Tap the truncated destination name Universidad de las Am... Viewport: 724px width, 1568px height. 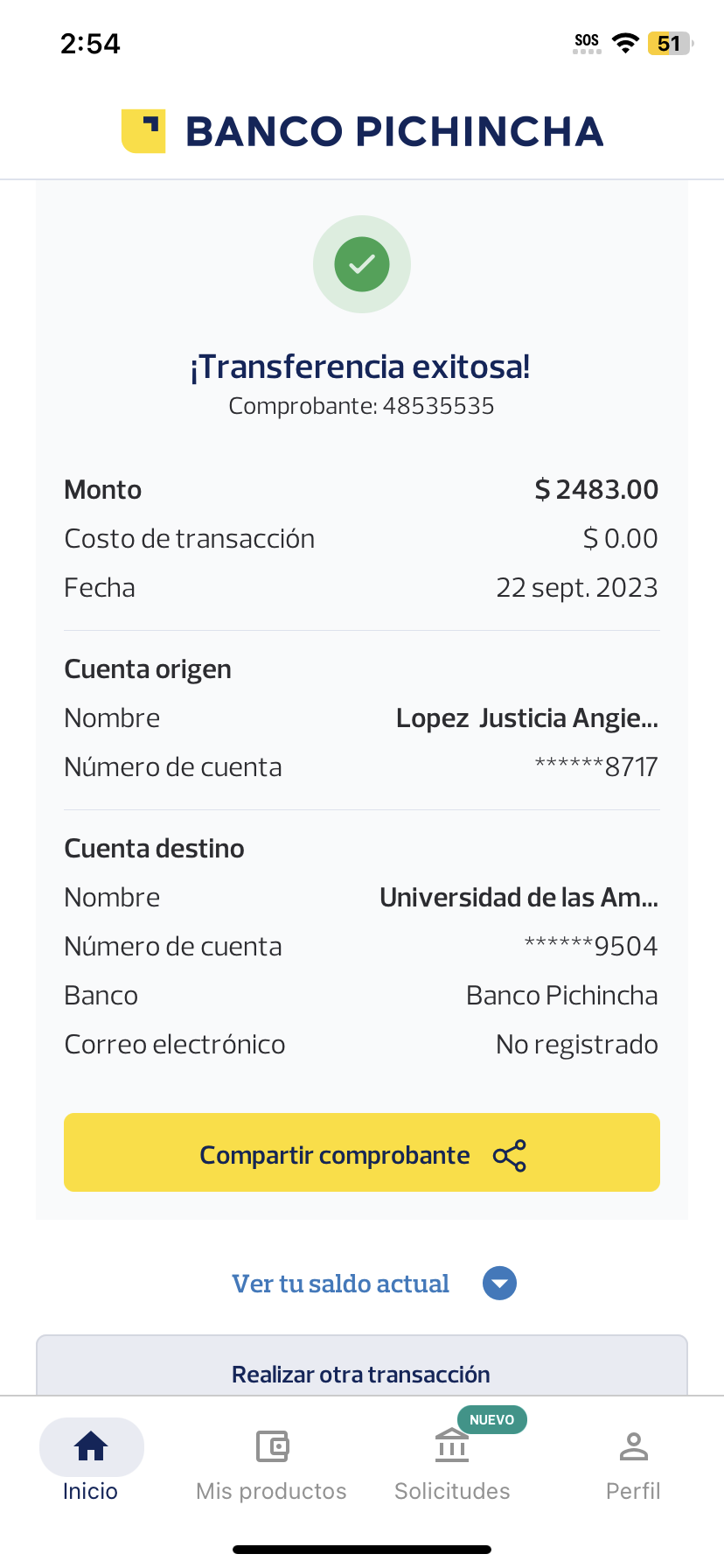pos(519,898)
